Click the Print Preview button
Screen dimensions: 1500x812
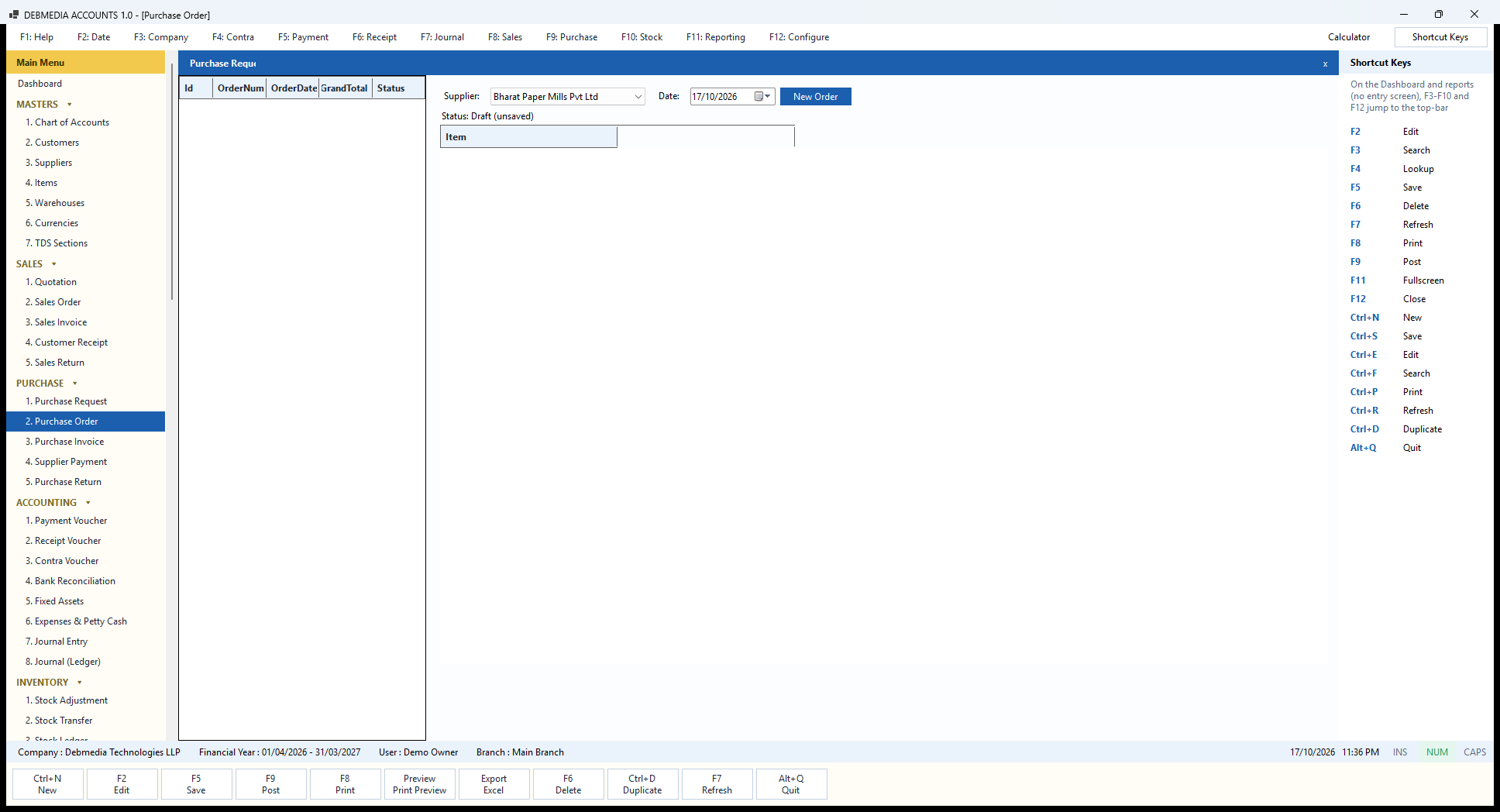pyautogui.click(x=419, y=784)
